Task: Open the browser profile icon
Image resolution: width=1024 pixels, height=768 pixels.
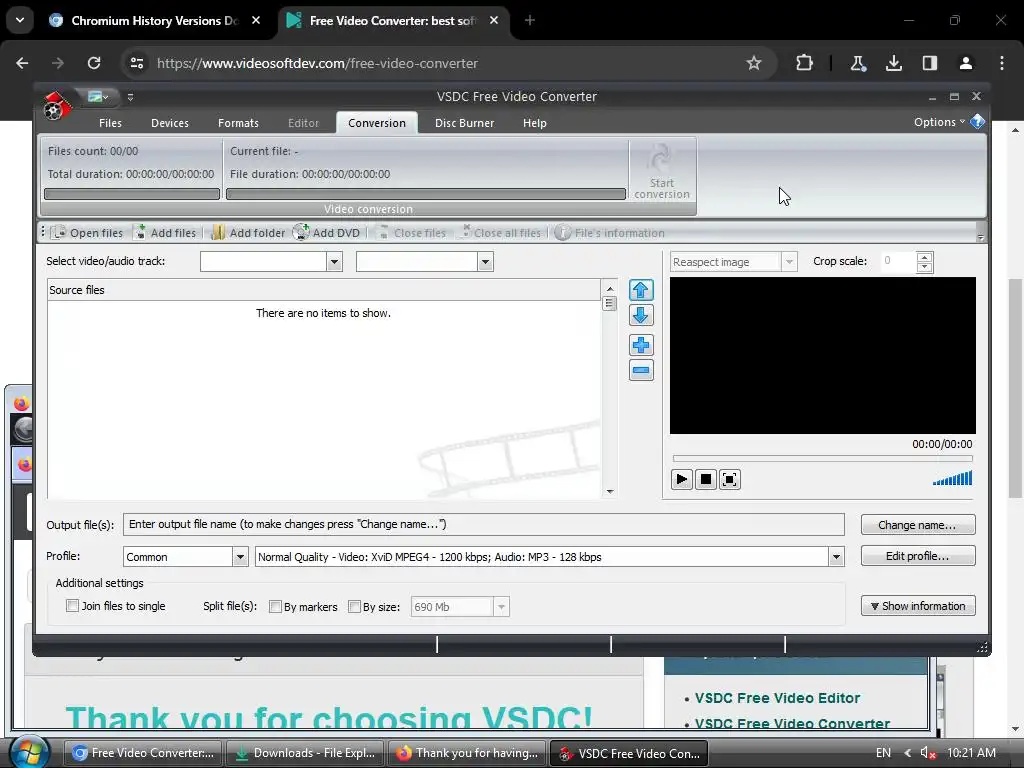Action: coord(965,63)
